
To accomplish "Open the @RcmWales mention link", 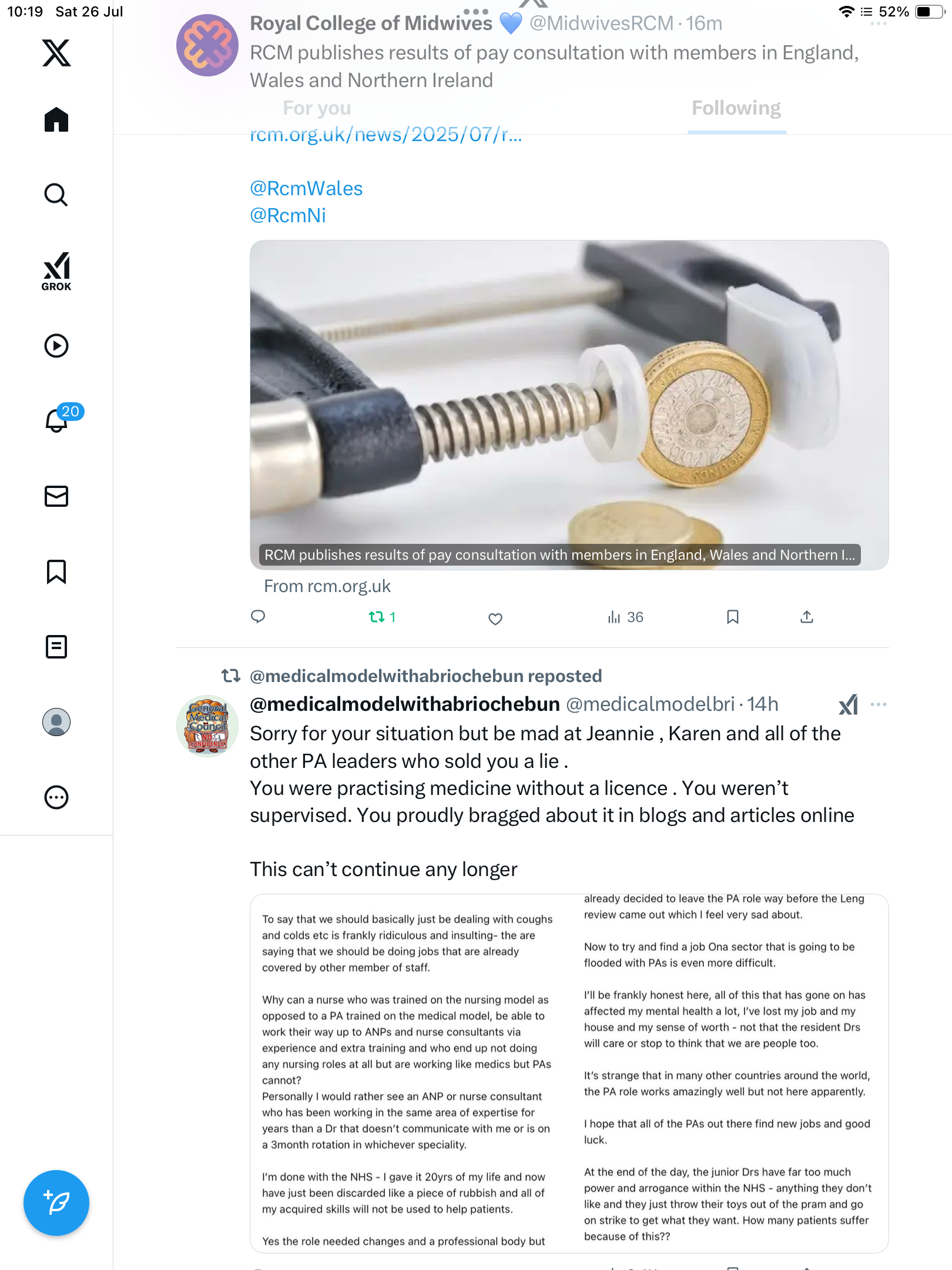I will pyautogui.click(x=306, y=188).
